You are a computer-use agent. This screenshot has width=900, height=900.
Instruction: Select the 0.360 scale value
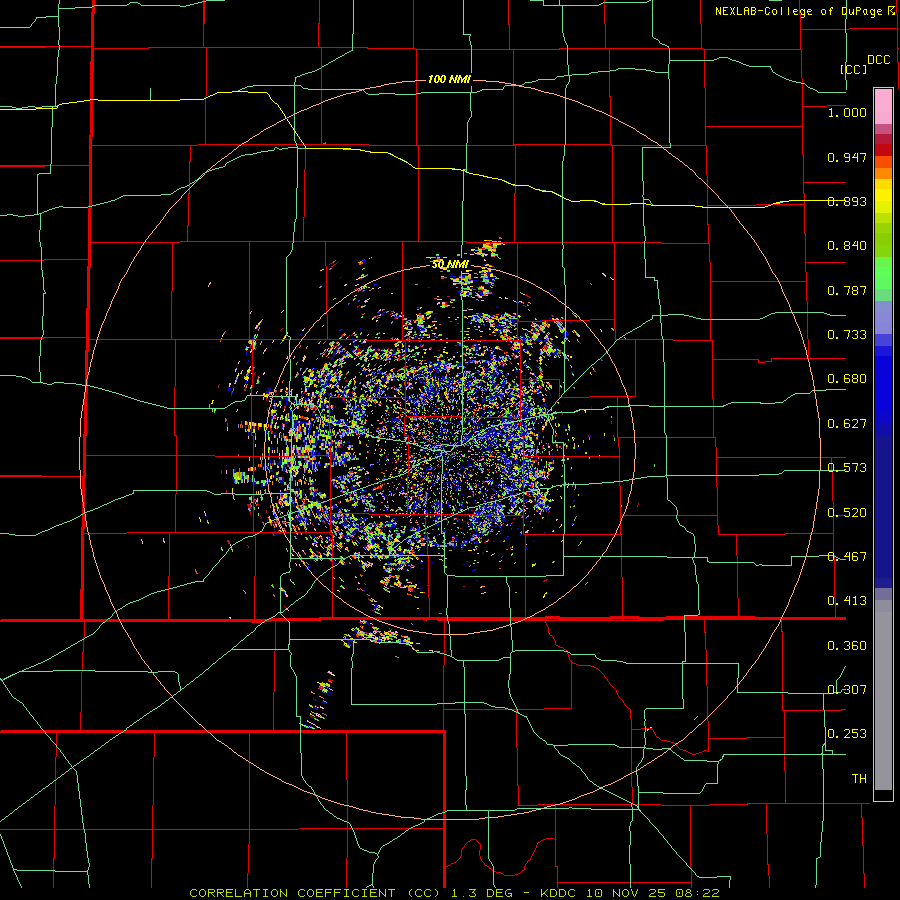(x=847, y=646)
